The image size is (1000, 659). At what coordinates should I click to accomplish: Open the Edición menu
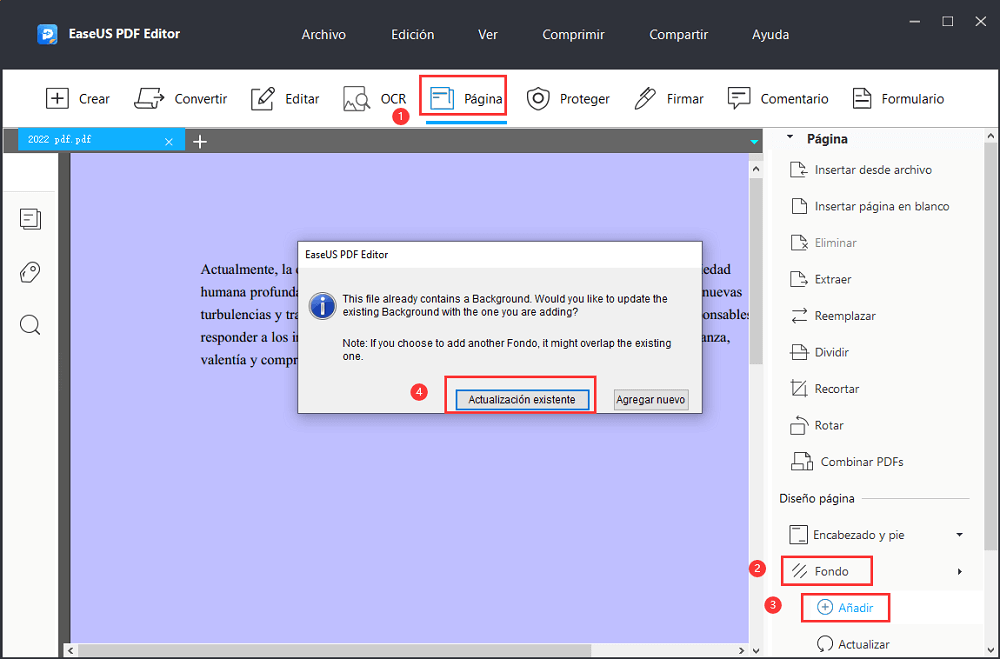413,34
